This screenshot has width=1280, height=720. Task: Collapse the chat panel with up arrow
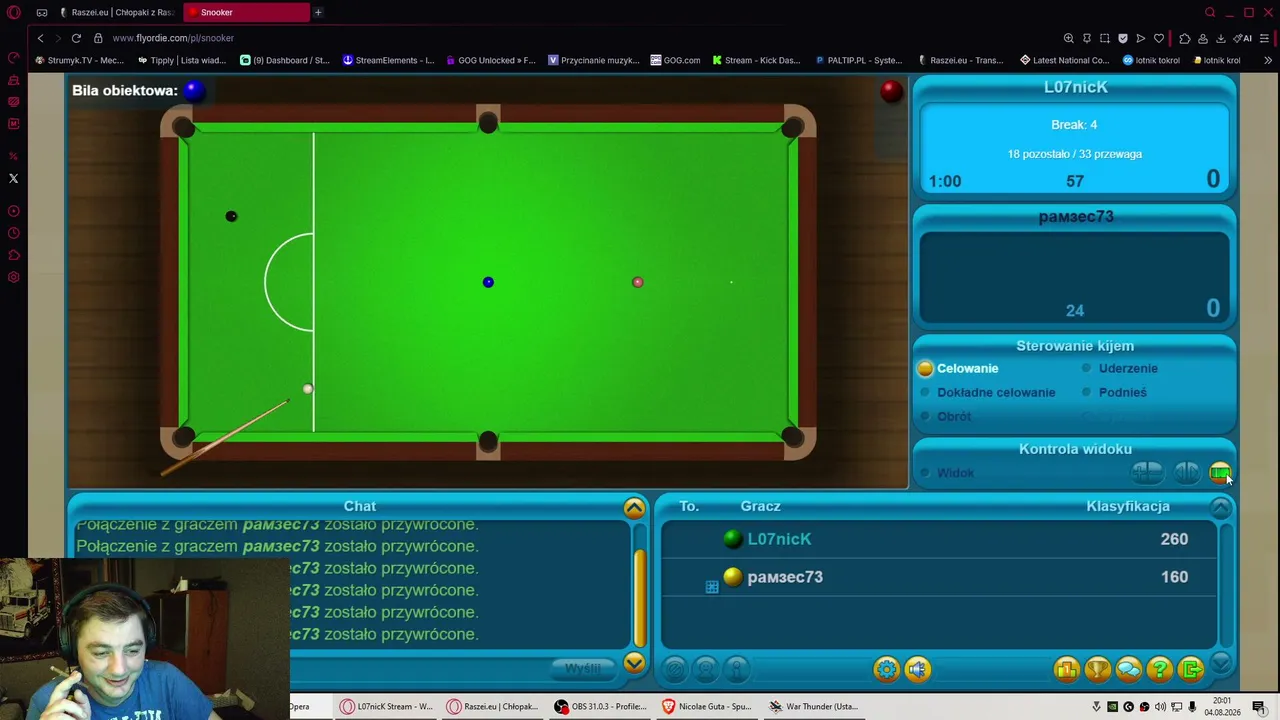(x=634, y=508)
